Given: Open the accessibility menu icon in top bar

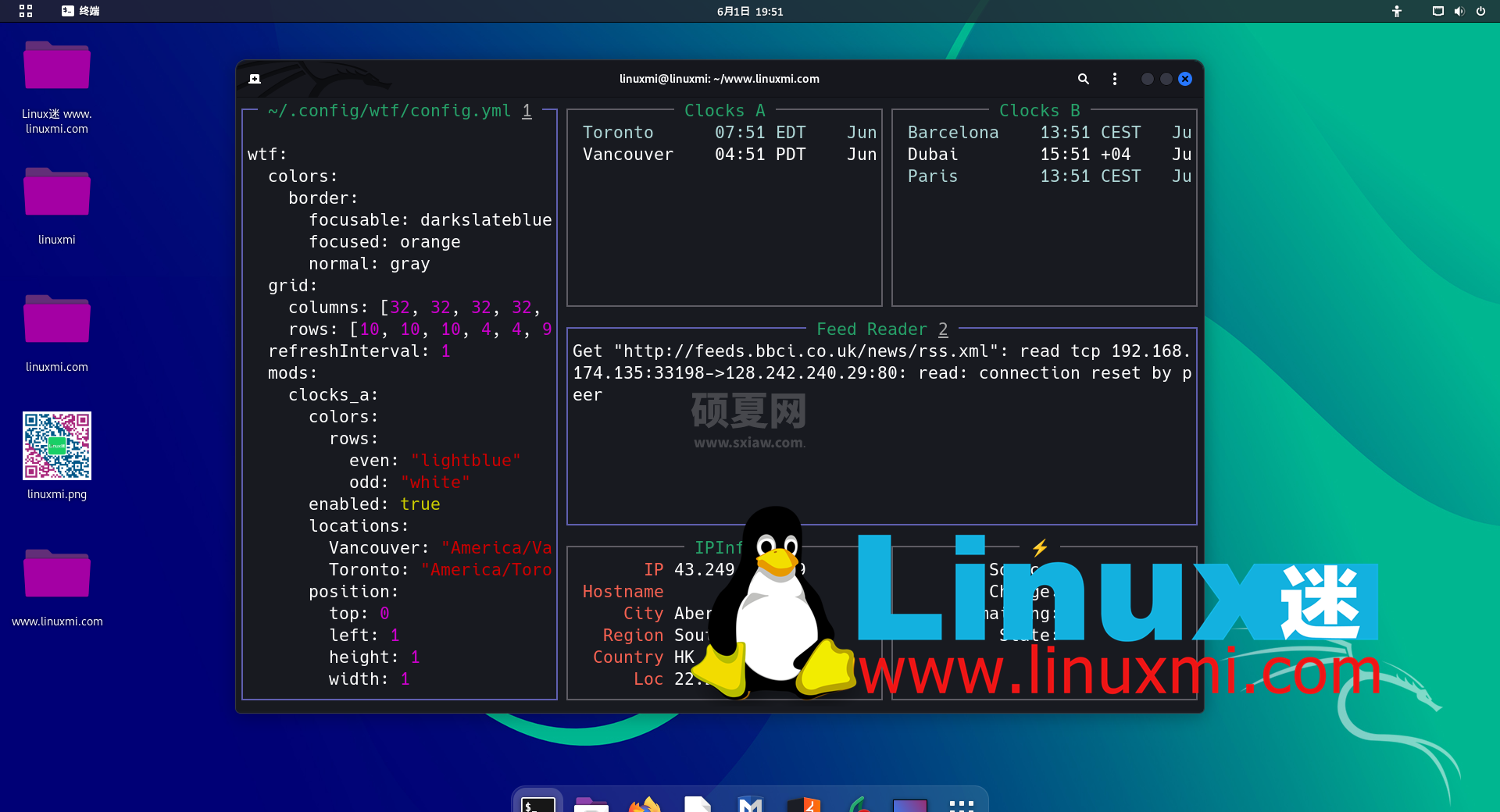Looking at the screenshot, I should pyautogui.click(x=1397, y=11).
